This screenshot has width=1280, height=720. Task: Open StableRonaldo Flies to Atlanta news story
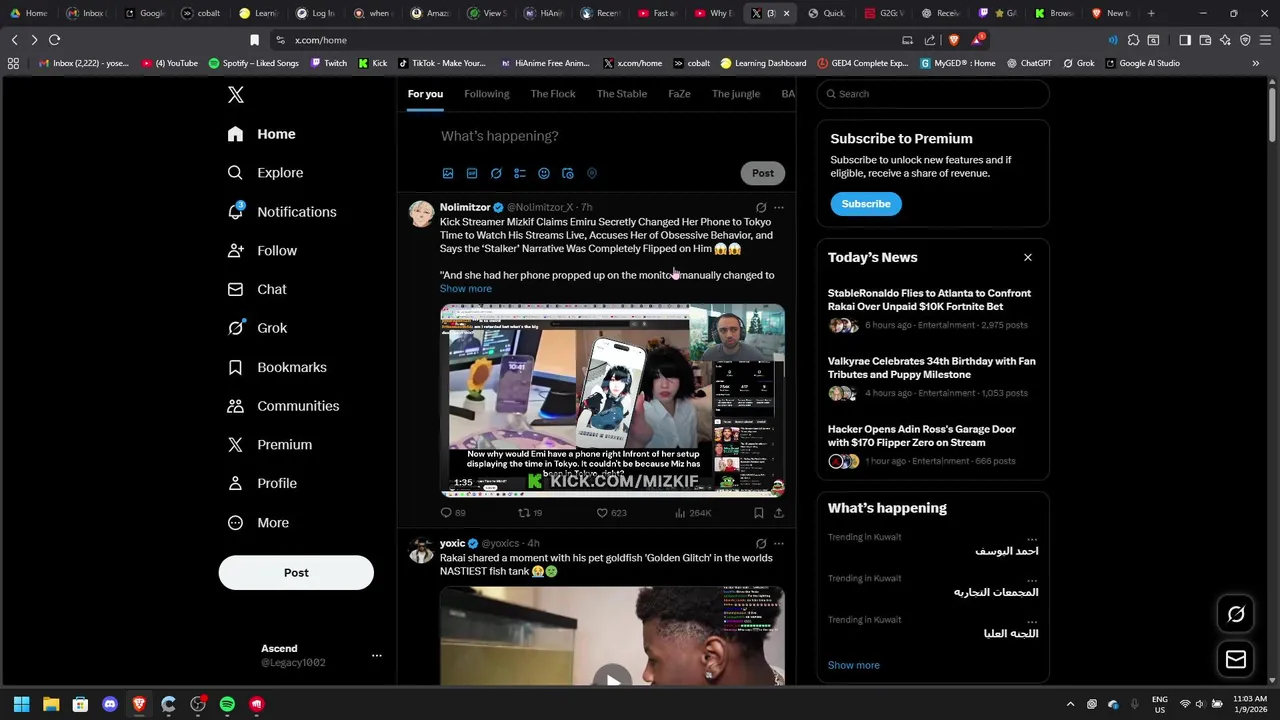click(x=932, y=309)
